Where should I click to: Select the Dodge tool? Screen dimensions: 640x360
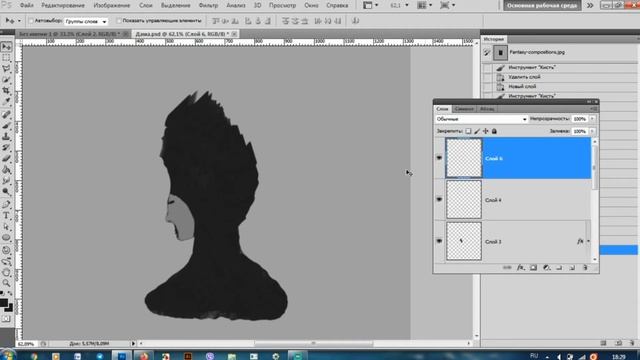point(6,191)
